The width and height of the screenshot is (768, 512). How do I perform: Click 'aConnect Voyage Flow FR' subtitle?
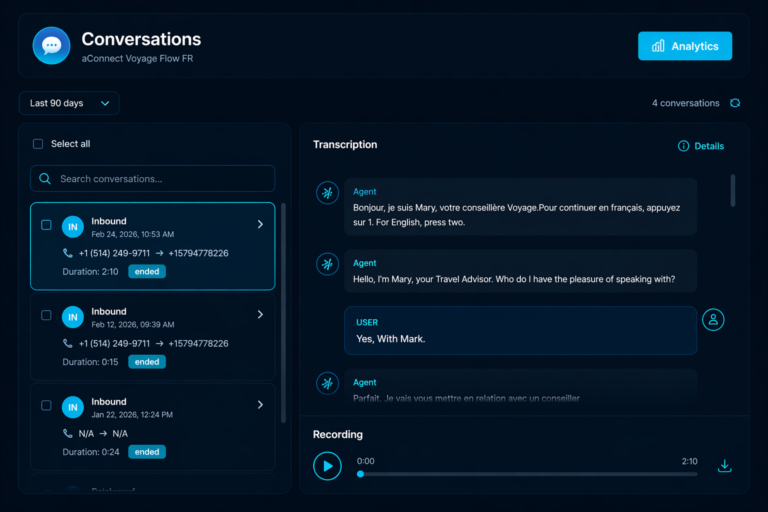(137, 58)
